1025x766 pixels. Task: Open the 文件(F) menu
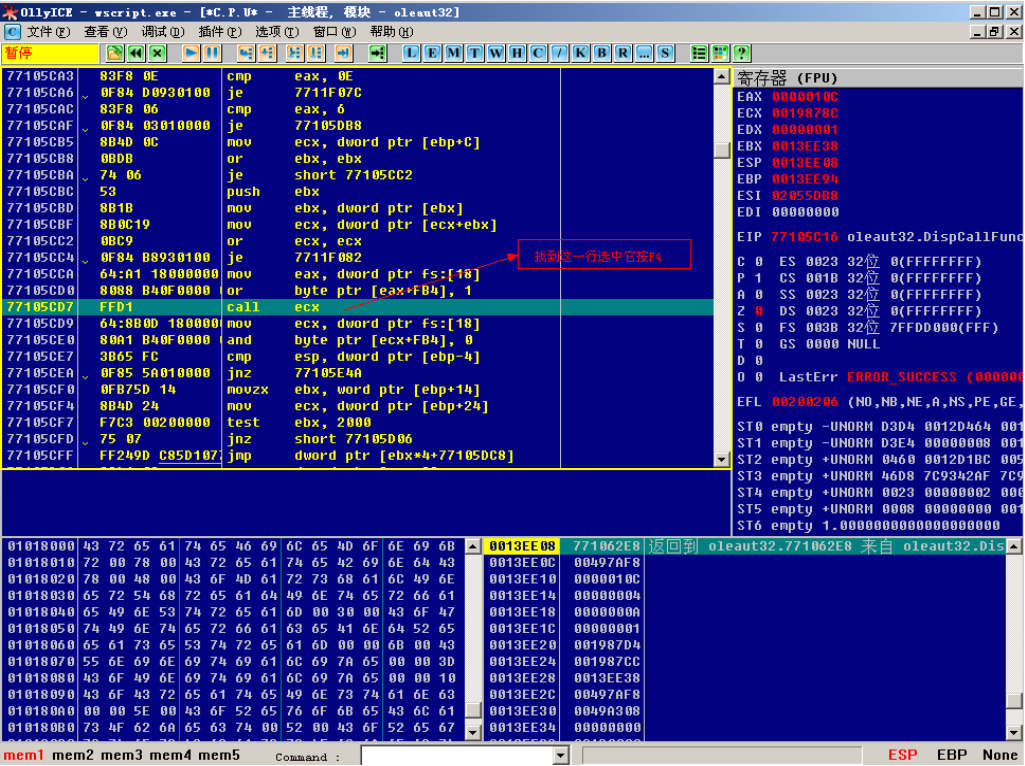pyautogui.click(x=48, y=32)
